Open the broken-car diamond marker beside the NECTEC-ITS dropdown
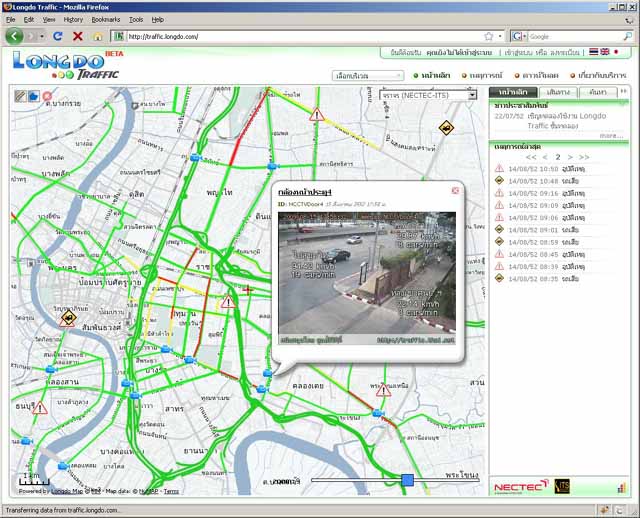 pos(447,128)
